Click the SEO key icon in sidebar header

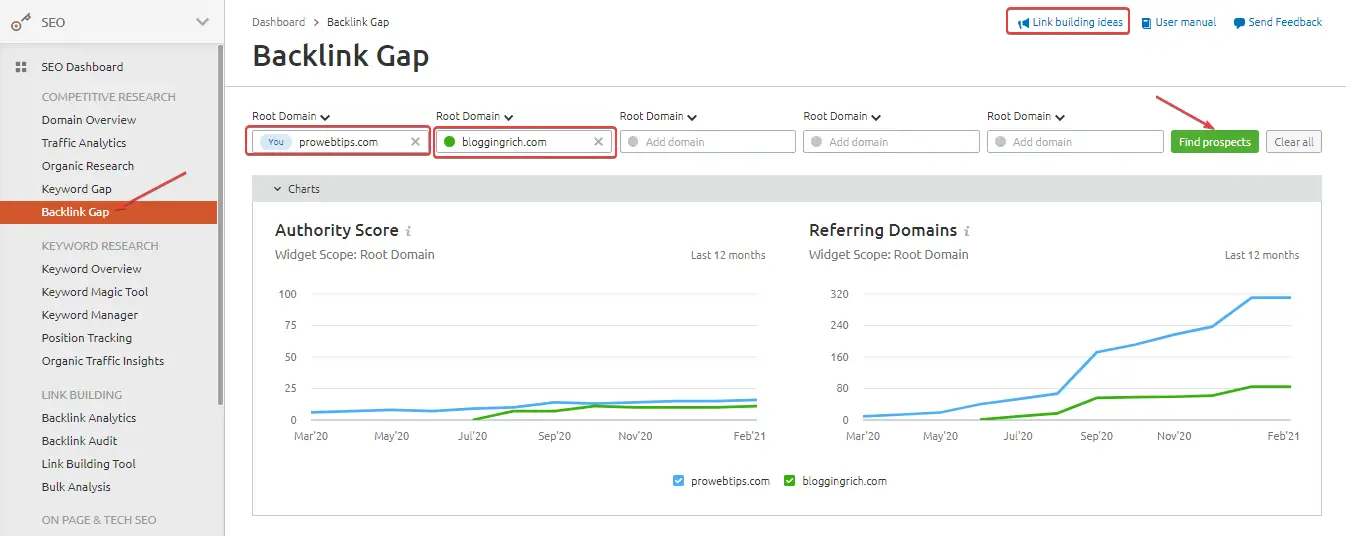[20, 22]
